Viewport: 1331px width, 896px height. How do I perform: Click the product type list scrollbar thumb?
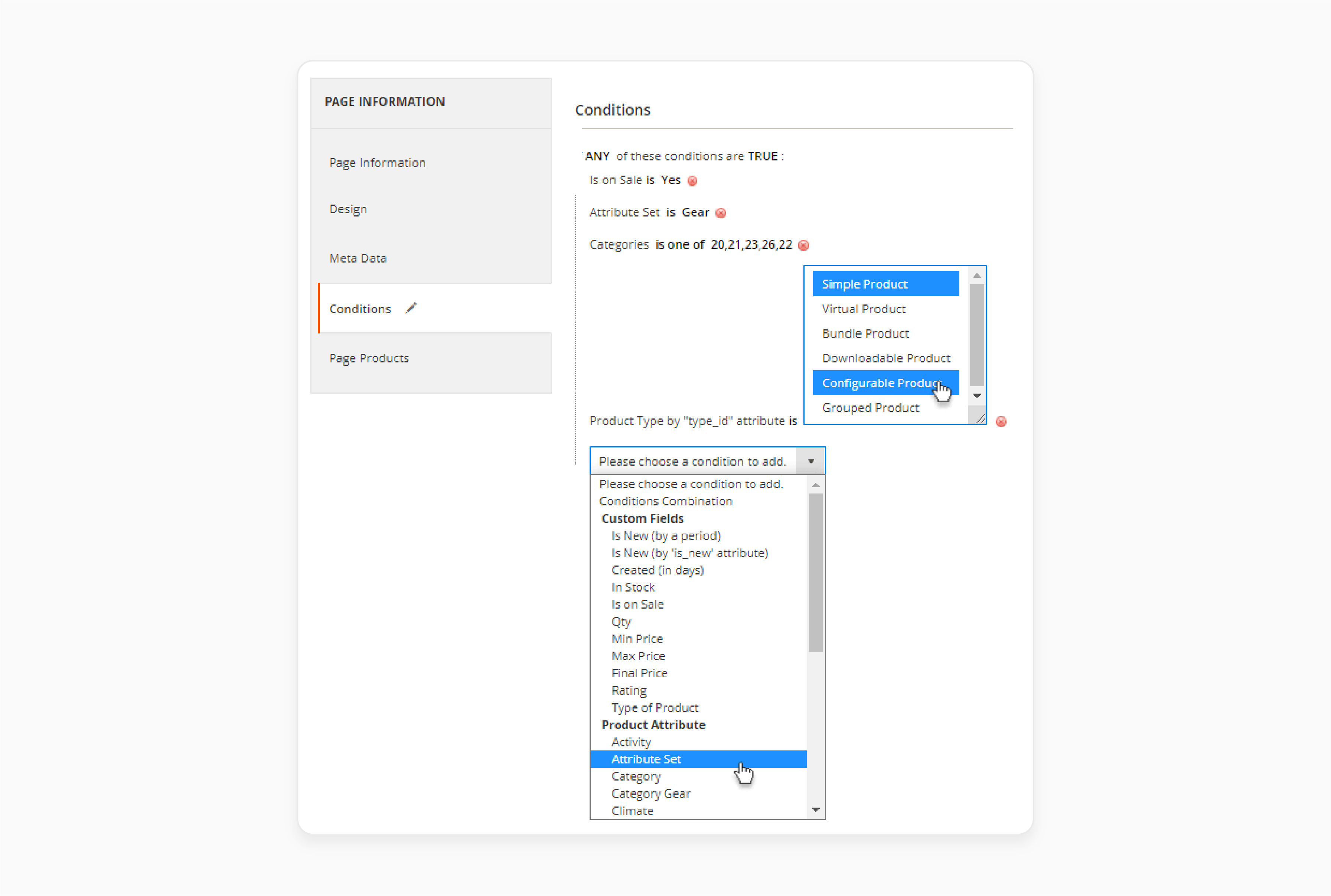pos(977,335)
